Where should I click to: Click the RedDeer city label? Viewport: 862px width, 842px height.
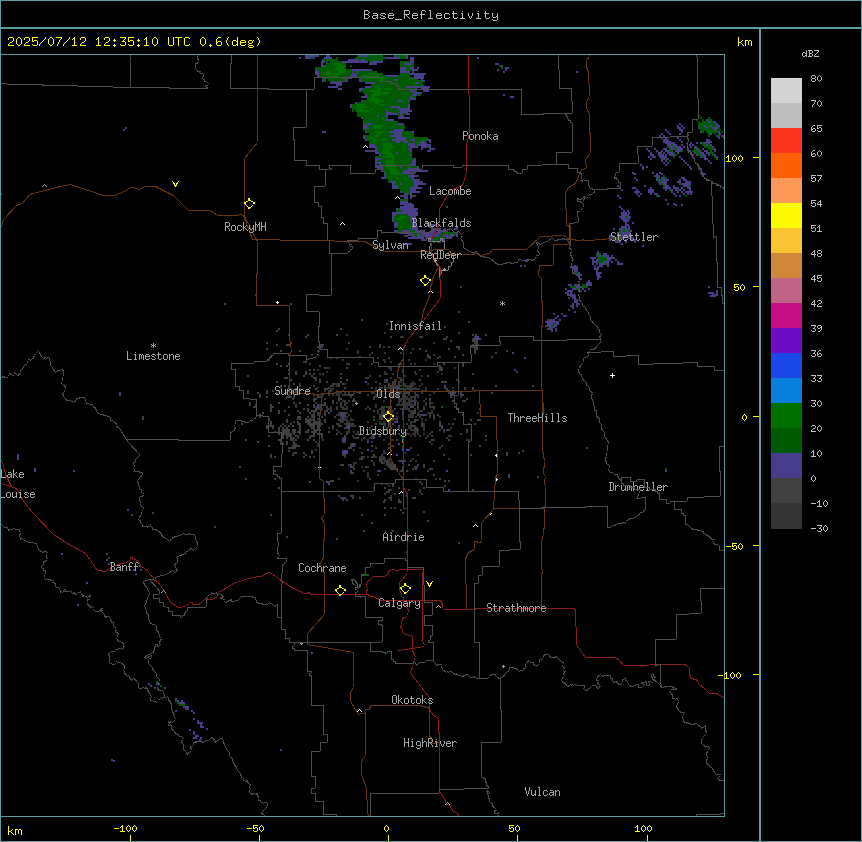(440, 255)
